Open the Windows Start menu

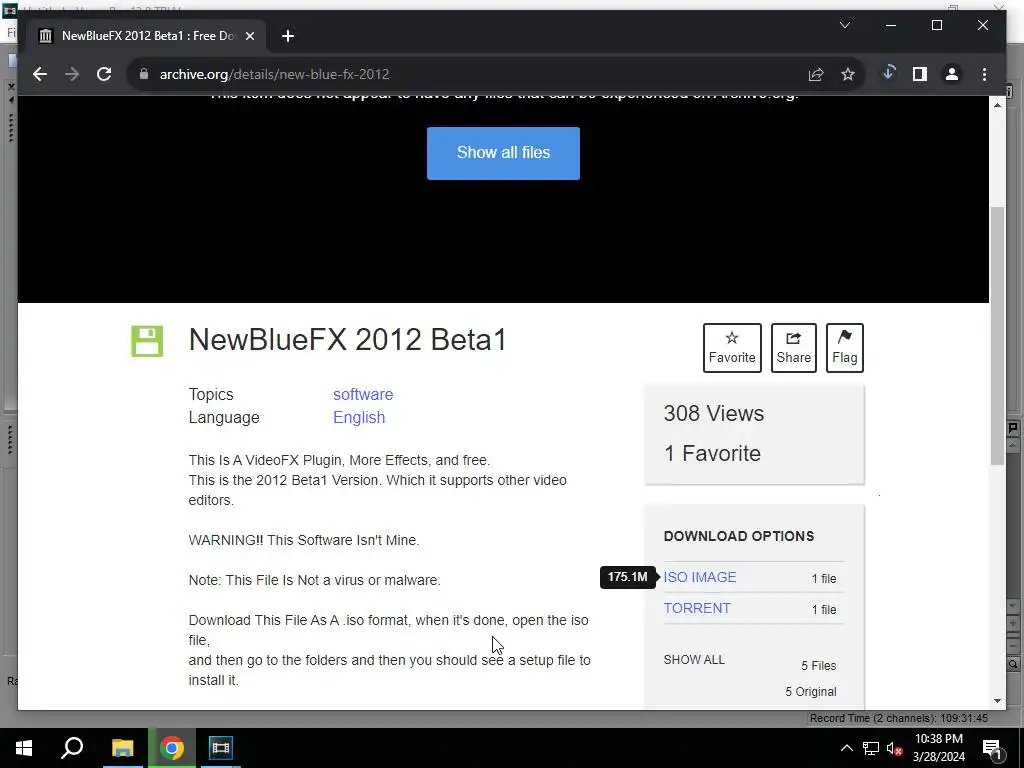pyautogui.click(x=24, y=748)
